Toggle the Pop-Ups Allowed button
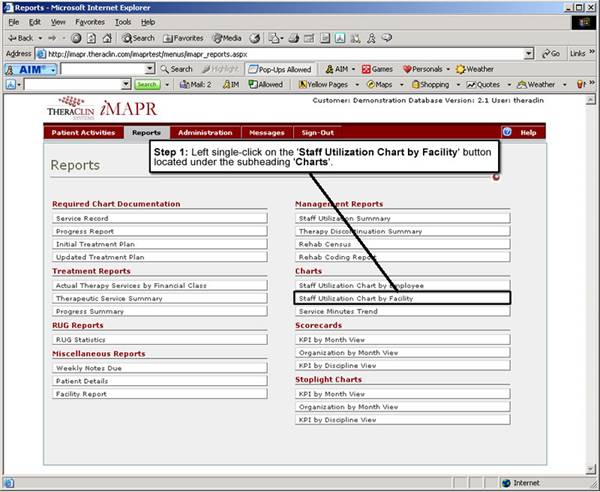 (280, 69)
